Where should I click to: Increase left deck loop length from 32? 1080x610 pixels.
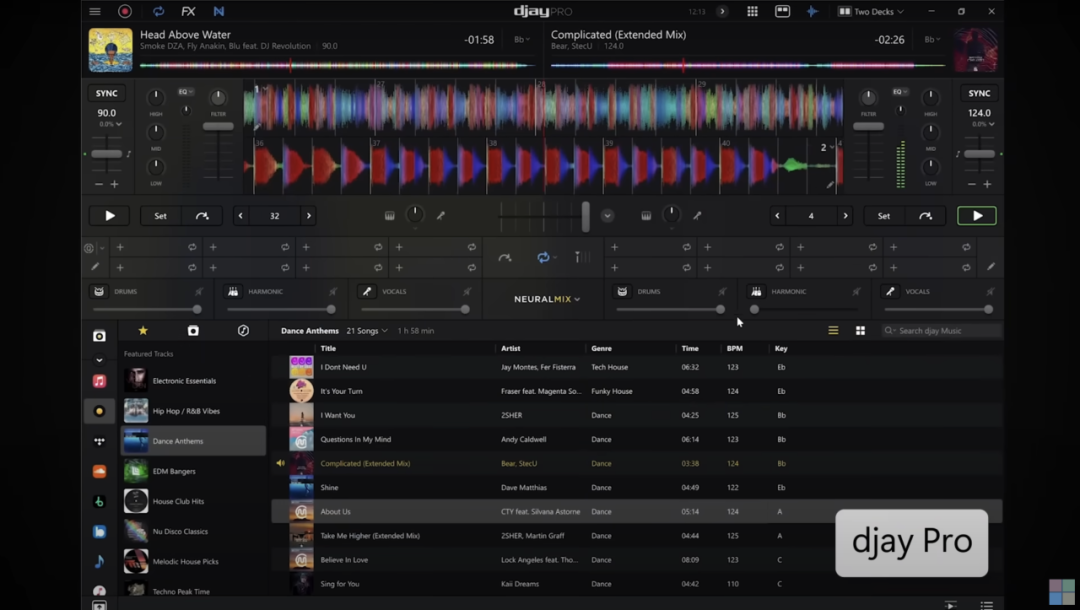pyautogui.click(x=309, y=215)
